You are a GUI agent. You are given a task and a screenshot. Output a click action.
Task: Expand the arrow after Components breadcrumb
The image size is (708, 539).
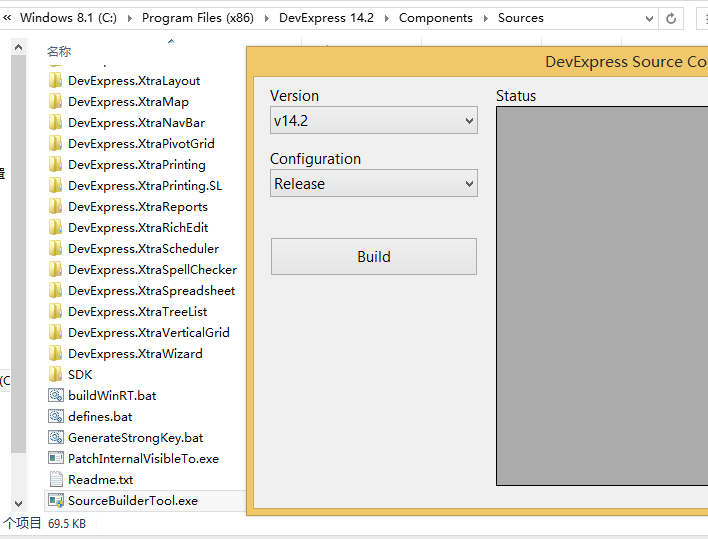[485, 19]
